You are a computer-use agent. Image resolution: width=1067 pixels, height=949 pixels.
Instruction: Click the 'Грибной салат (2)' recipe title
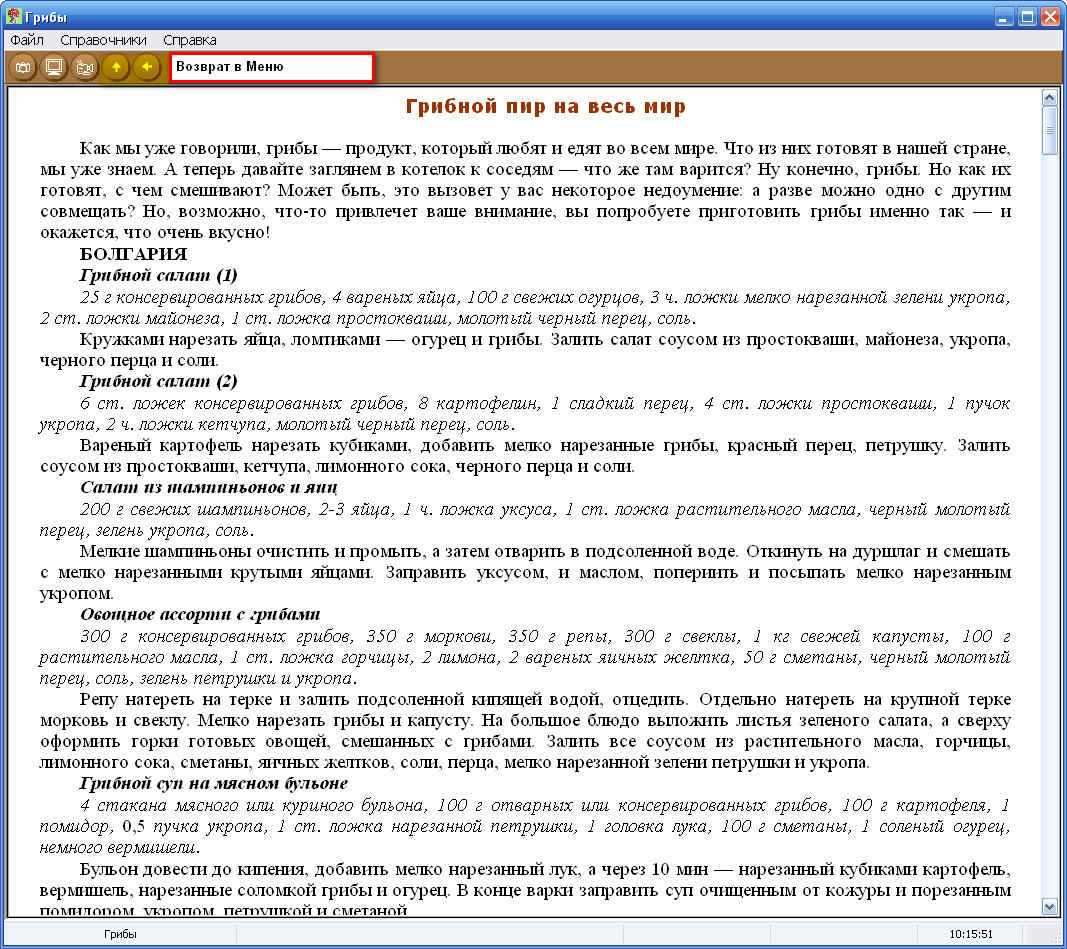(x=158, y=381)
